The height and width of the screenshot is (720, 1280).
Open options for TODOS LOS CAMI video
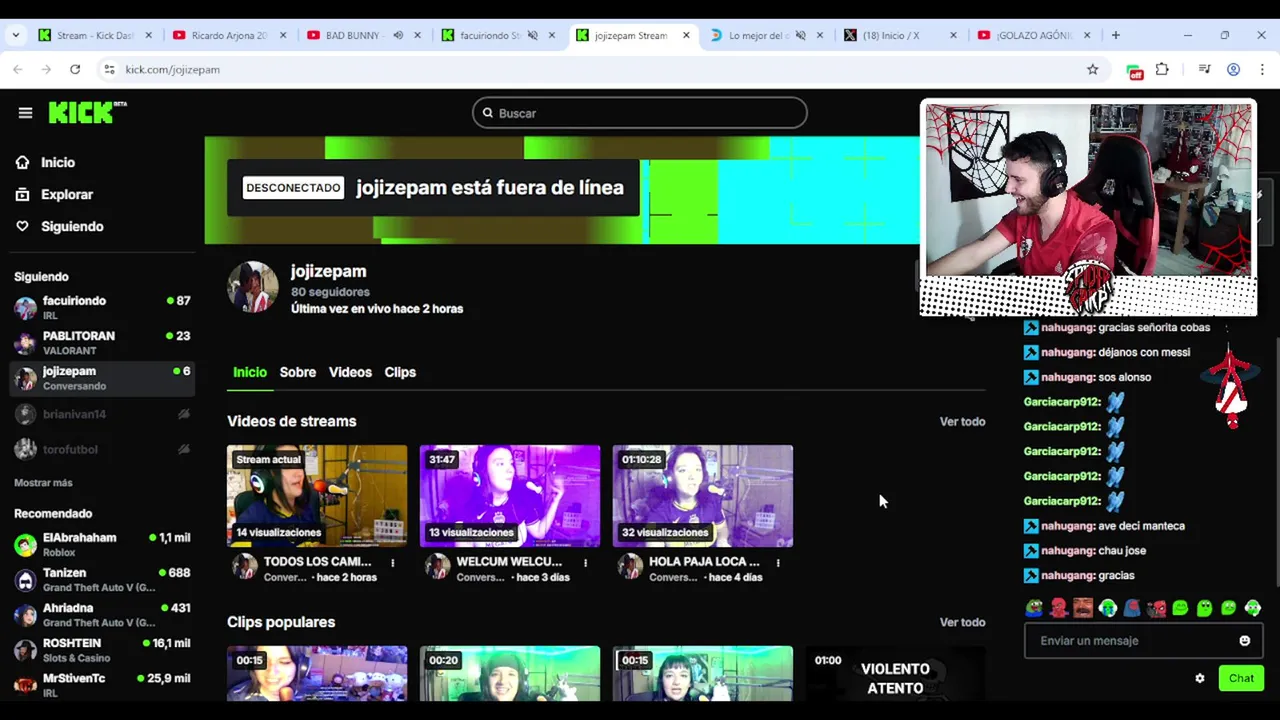click(392, 563)
